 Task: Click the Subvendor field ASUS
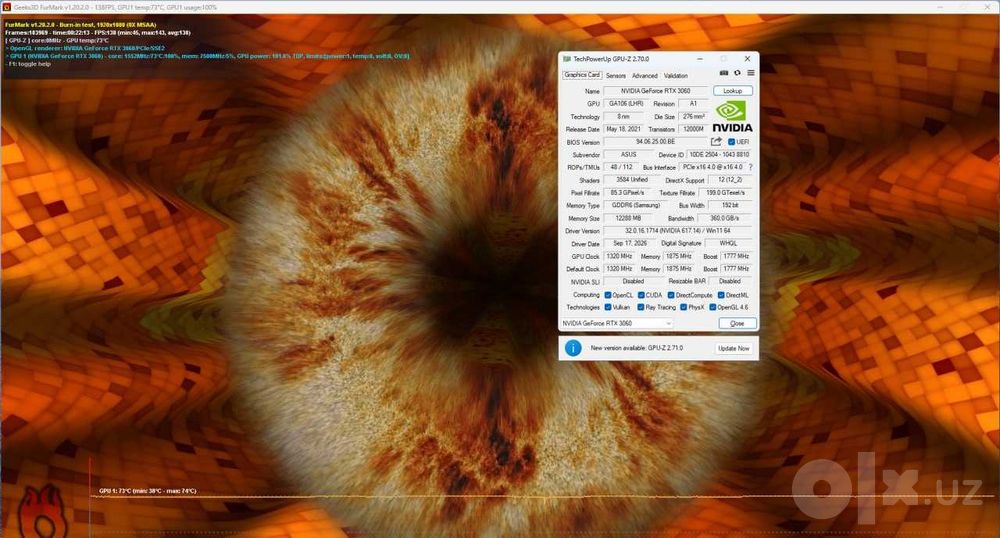[628, 154]
